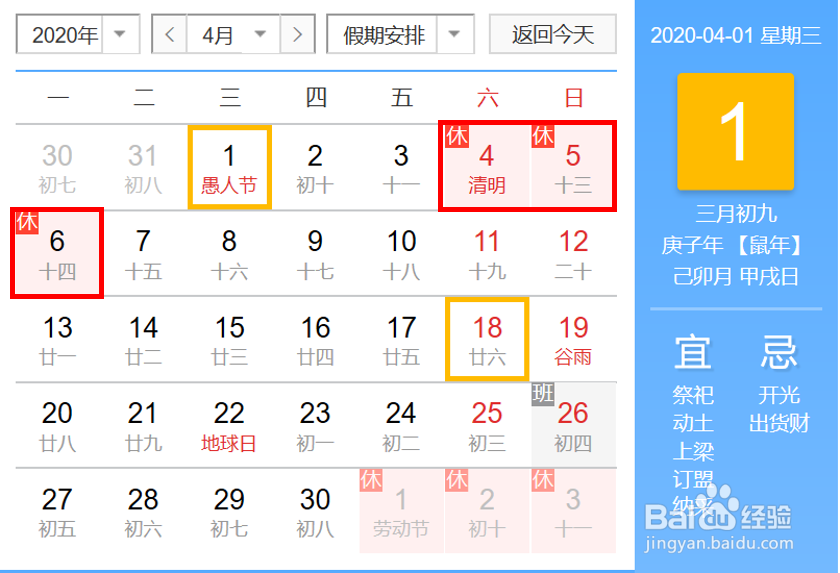This screenshot has width=840, height=573.
Task: Select April 3 十一 cell
Action: pyautogui.click(x=401, y=167)
